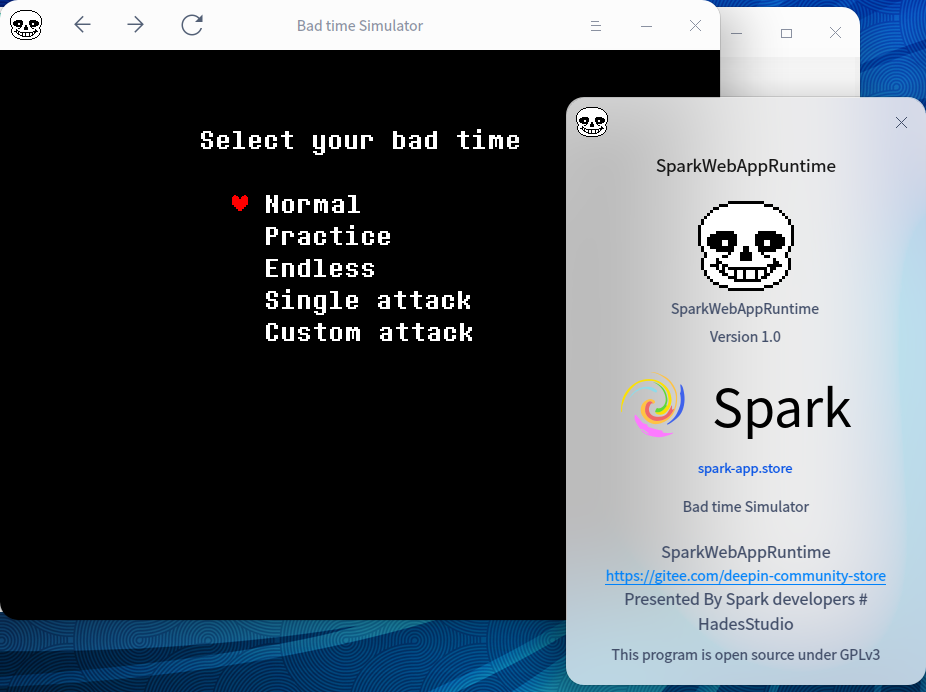The height and width of the screenshot is (692, 926).
Task: Close the SparkWebAppRuntime About dialog
Action: click(x=901, y=122)
